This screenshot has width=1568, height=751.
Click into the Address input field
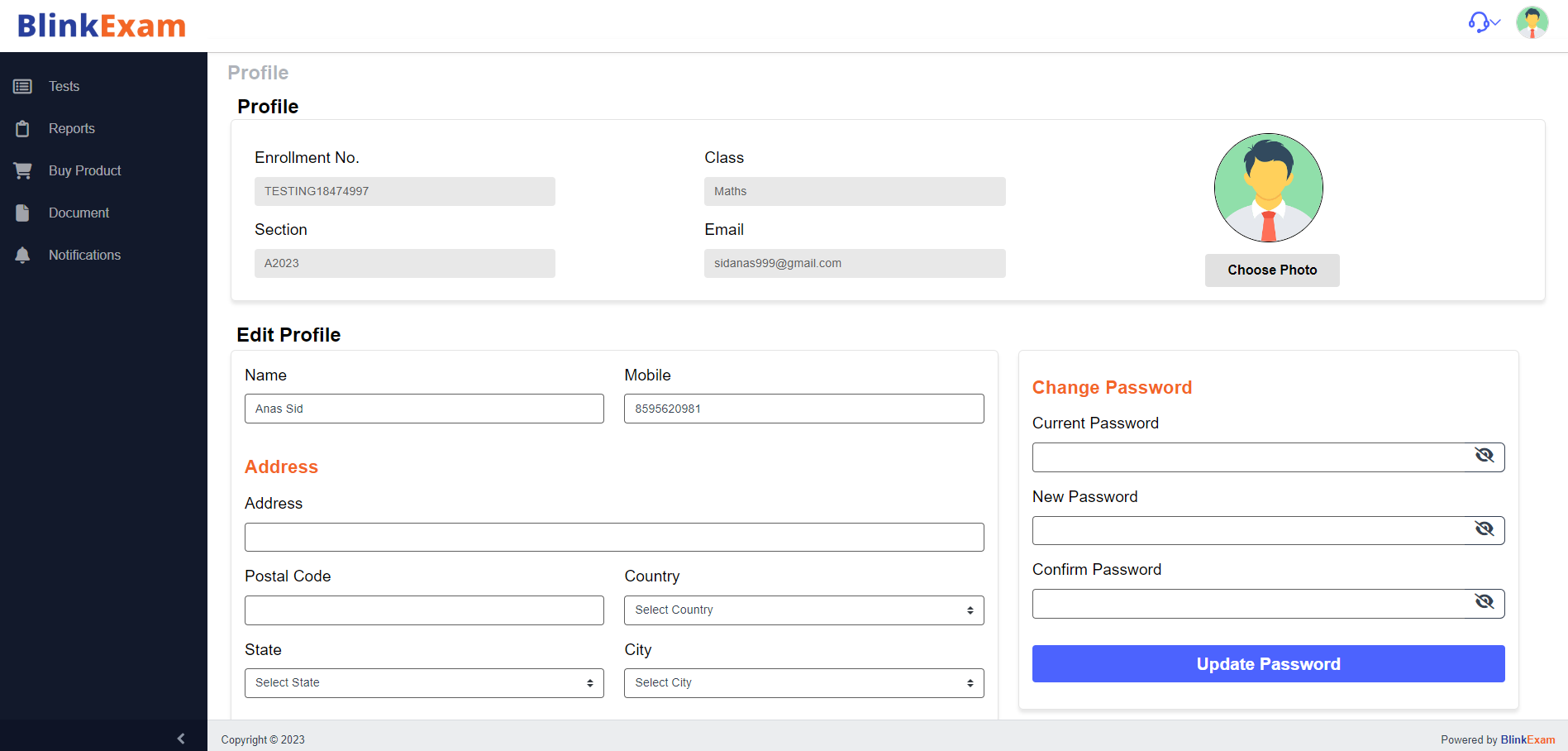tap(614, 538)
